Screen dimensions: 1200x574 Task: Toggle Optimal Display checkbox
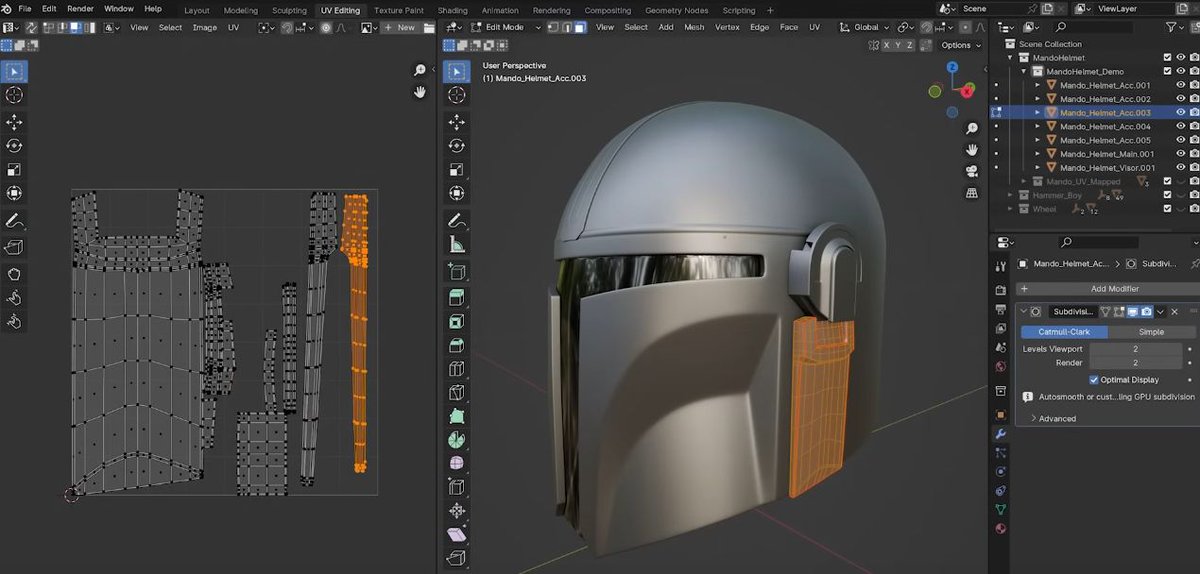1094,380
